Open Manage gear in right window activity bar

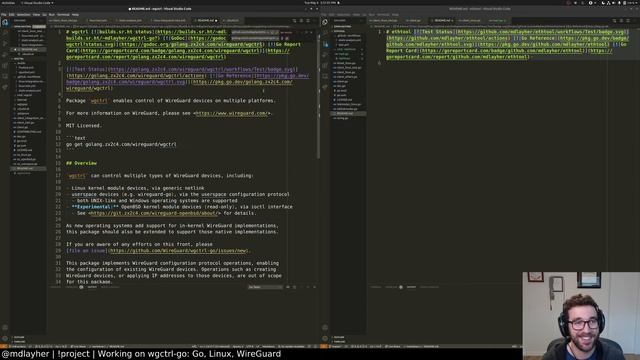pyautogui.click(x=325, y=338)
